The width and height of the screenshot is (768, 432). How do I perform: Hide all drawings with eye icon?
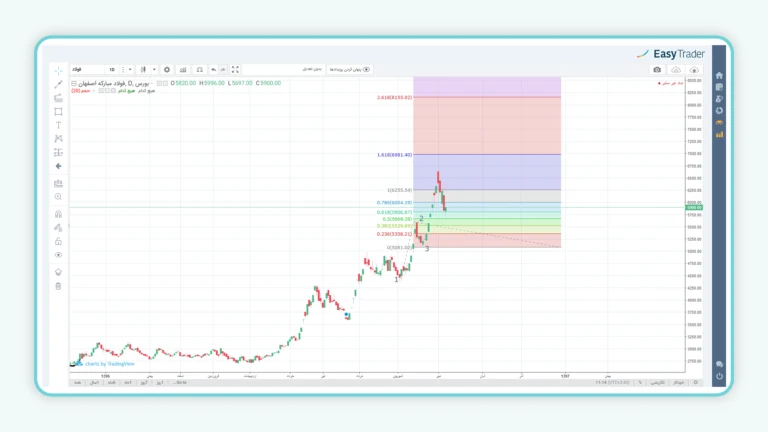click(58, 255)
